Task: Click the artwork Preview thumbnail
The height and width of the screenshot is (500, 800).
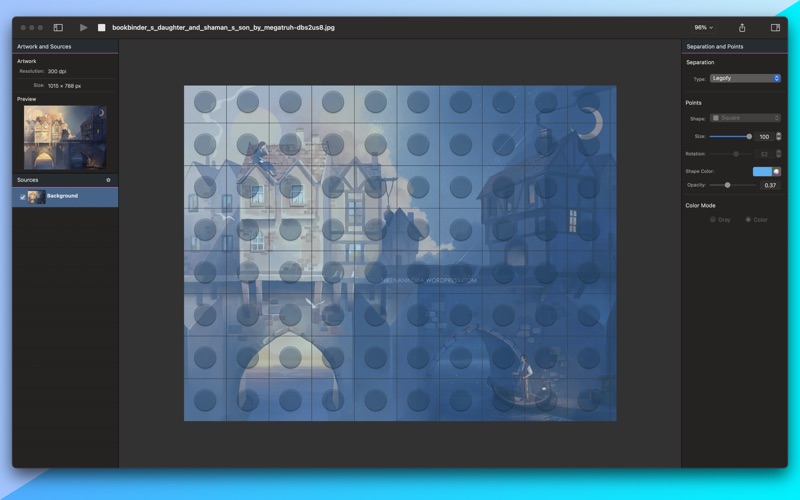Action: [65, 137]
